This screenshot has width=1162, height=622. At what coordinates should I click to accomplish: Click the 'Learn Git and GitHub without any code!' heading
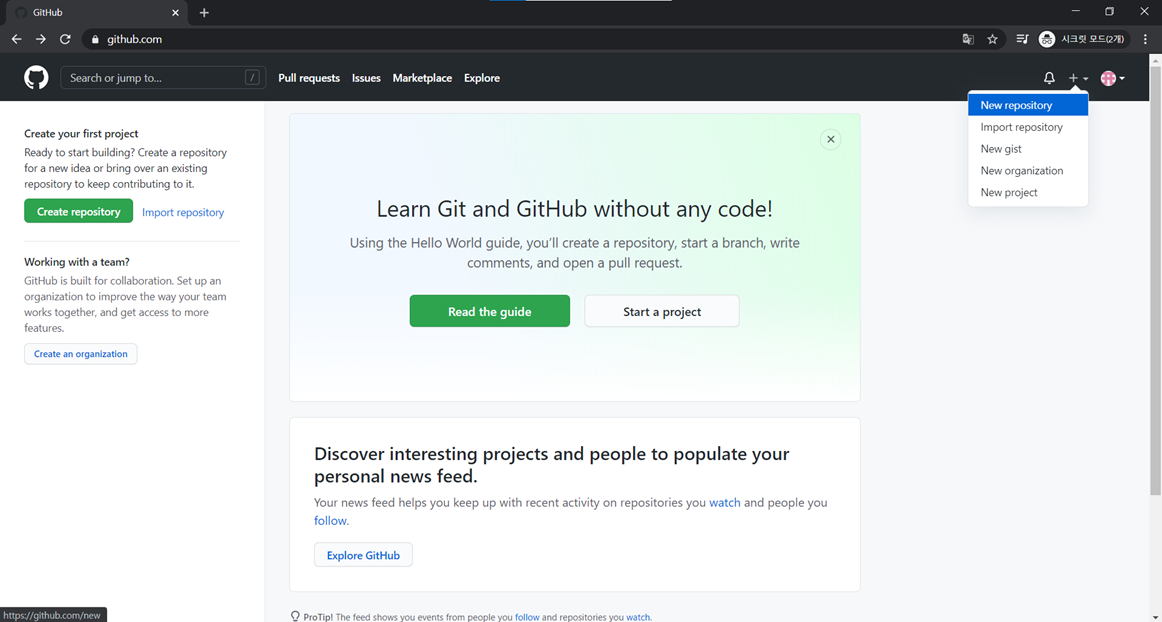[574, 209]
